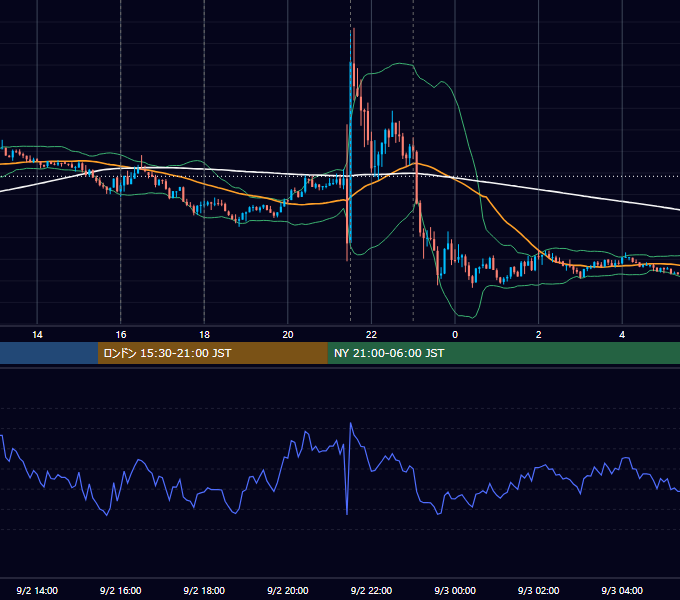The image size is (680, 600).
Task: Click the 9/2 16:00 time label
Action: tap(121, 590)
